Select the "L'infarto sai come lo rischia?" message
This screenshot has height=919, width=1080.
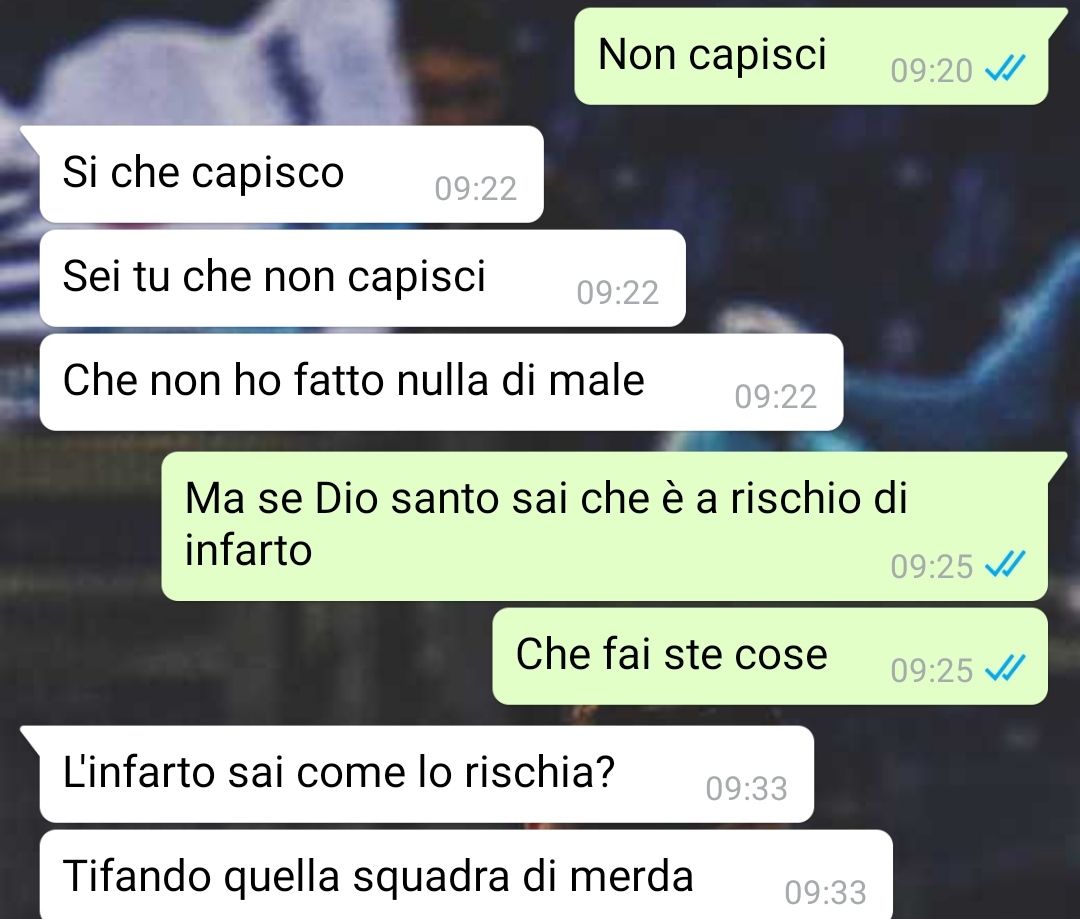[427, 774]
